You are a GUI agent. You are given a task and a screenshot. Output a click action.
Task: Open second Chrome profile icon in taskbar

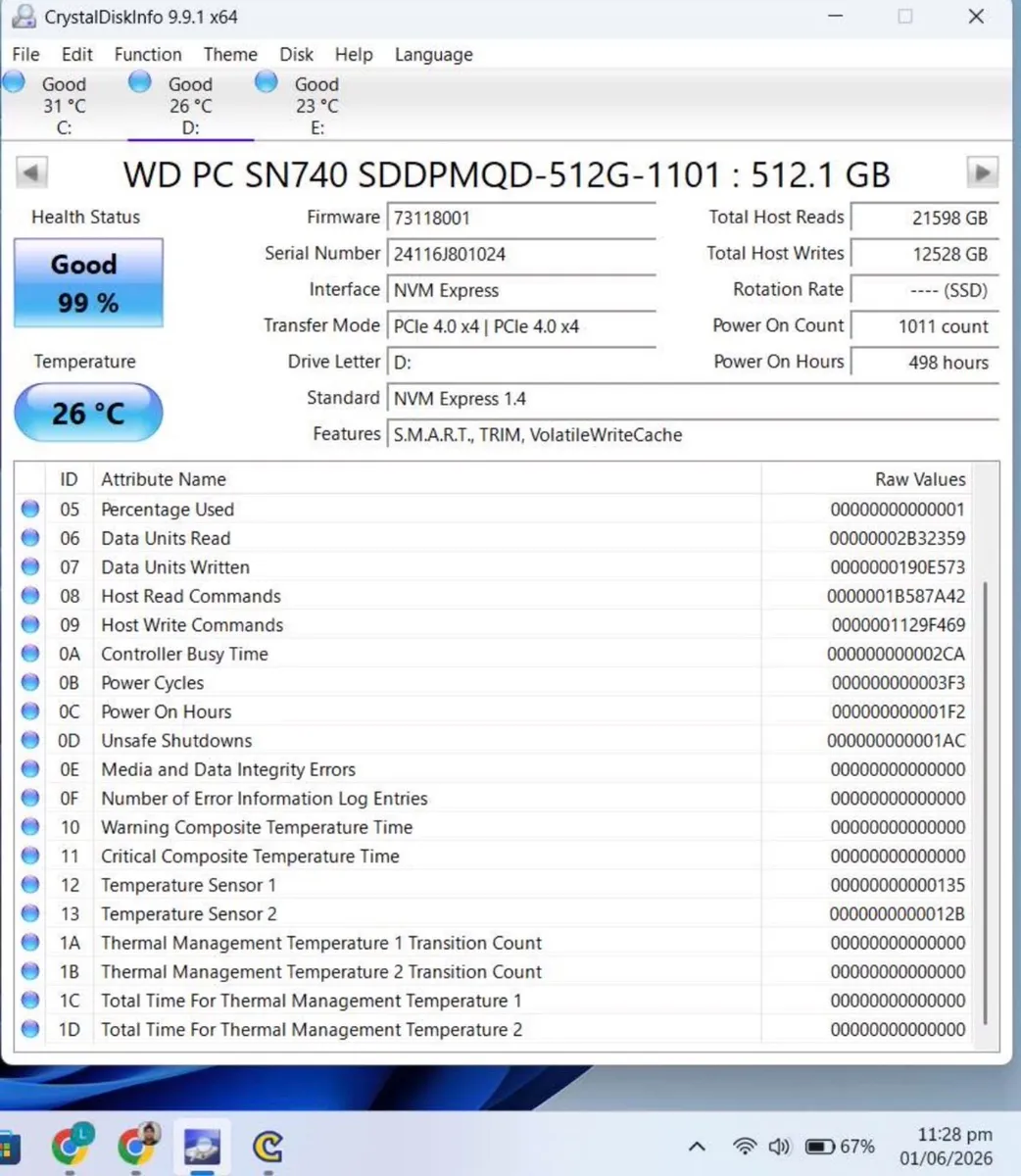[x=138, y=1145]
